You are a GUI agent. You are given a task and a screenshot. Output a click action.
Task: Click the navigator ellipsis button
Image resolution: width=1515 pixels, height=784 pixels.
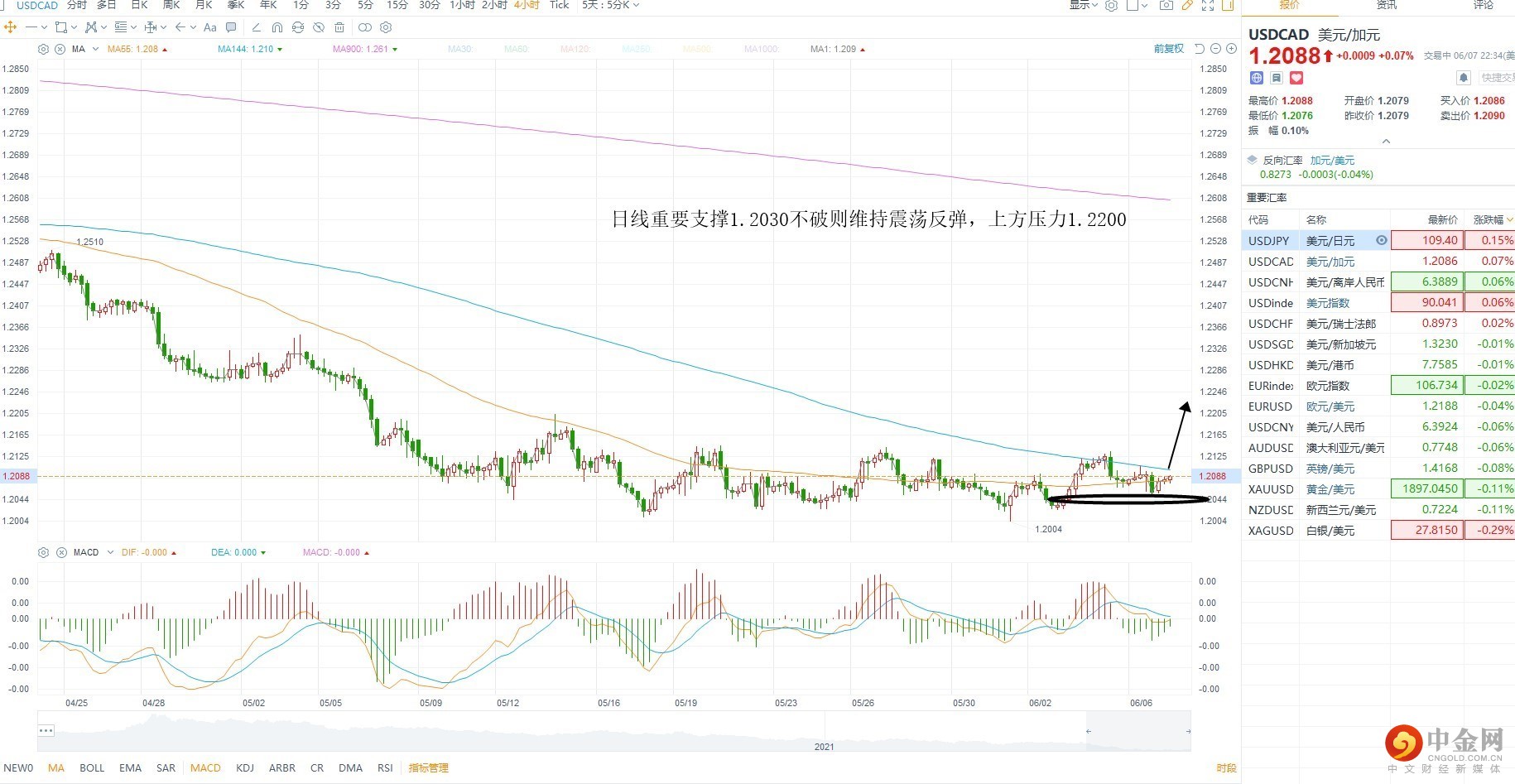(46, 730)
